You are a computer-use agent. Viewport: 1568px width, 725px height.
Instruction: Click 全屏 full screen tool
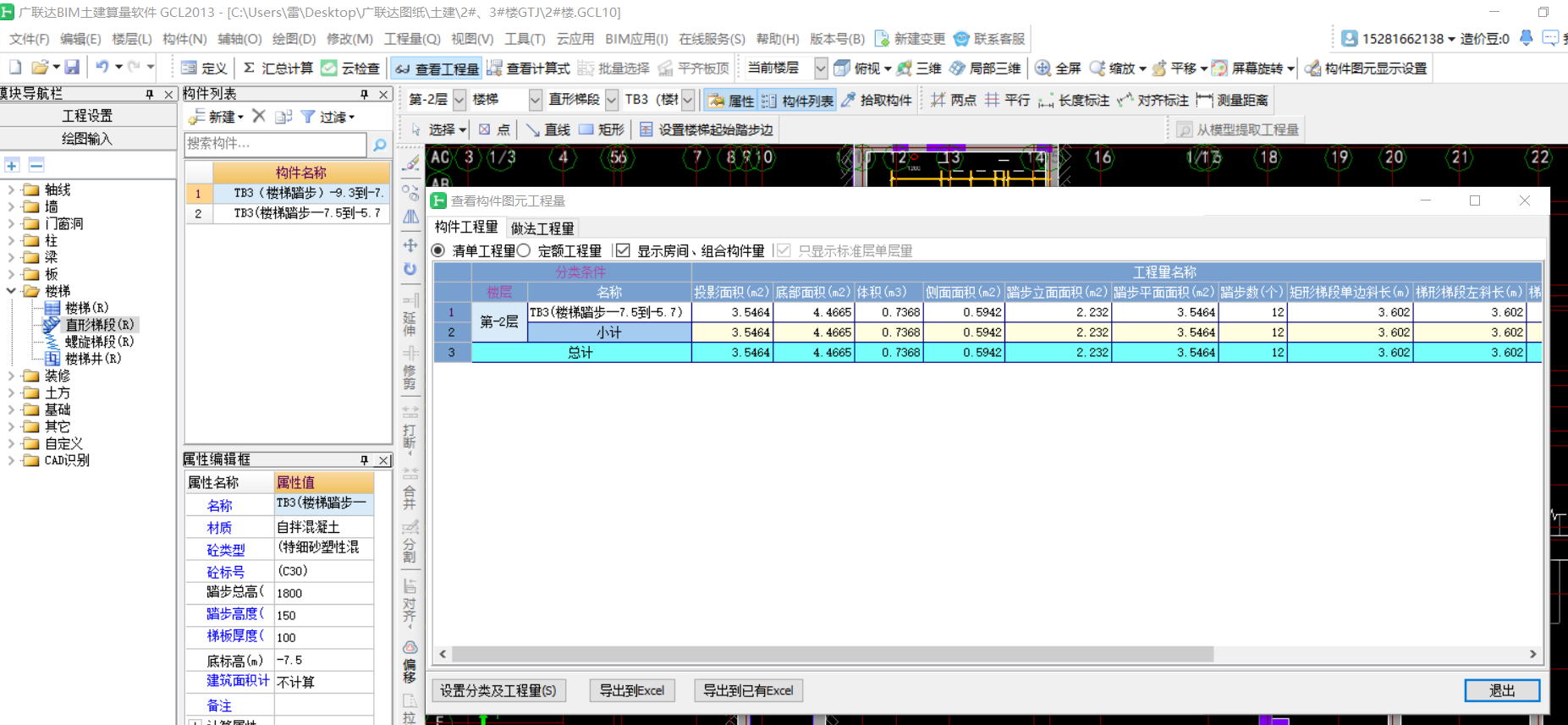point(1059,69)
